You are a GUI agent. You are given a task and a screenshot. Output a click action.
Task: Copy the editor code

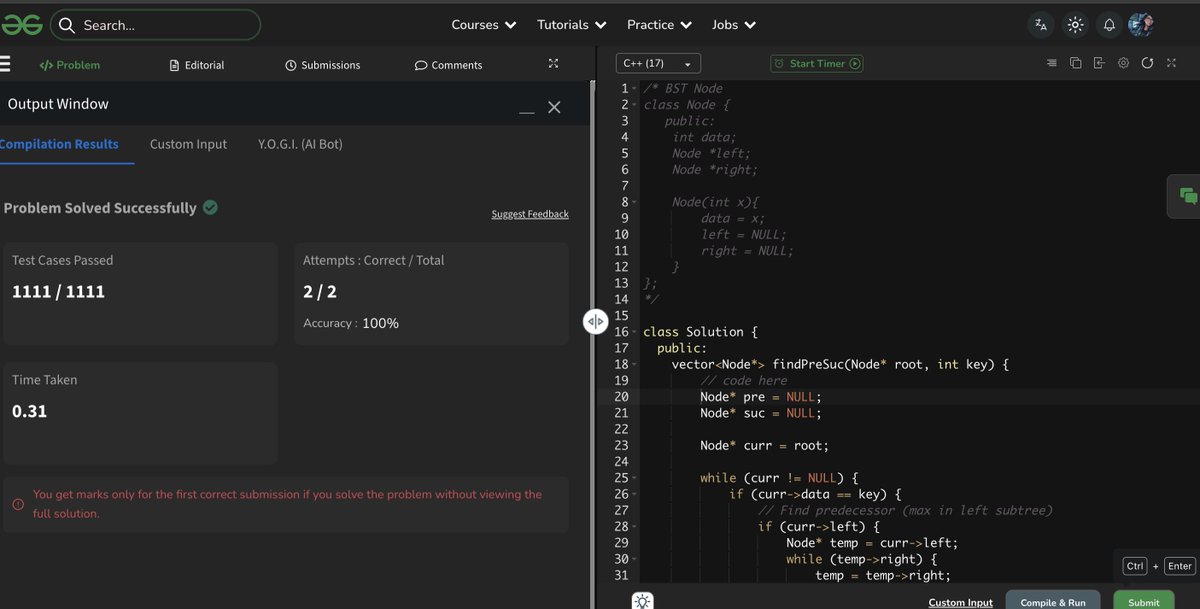coord(1075,63)
